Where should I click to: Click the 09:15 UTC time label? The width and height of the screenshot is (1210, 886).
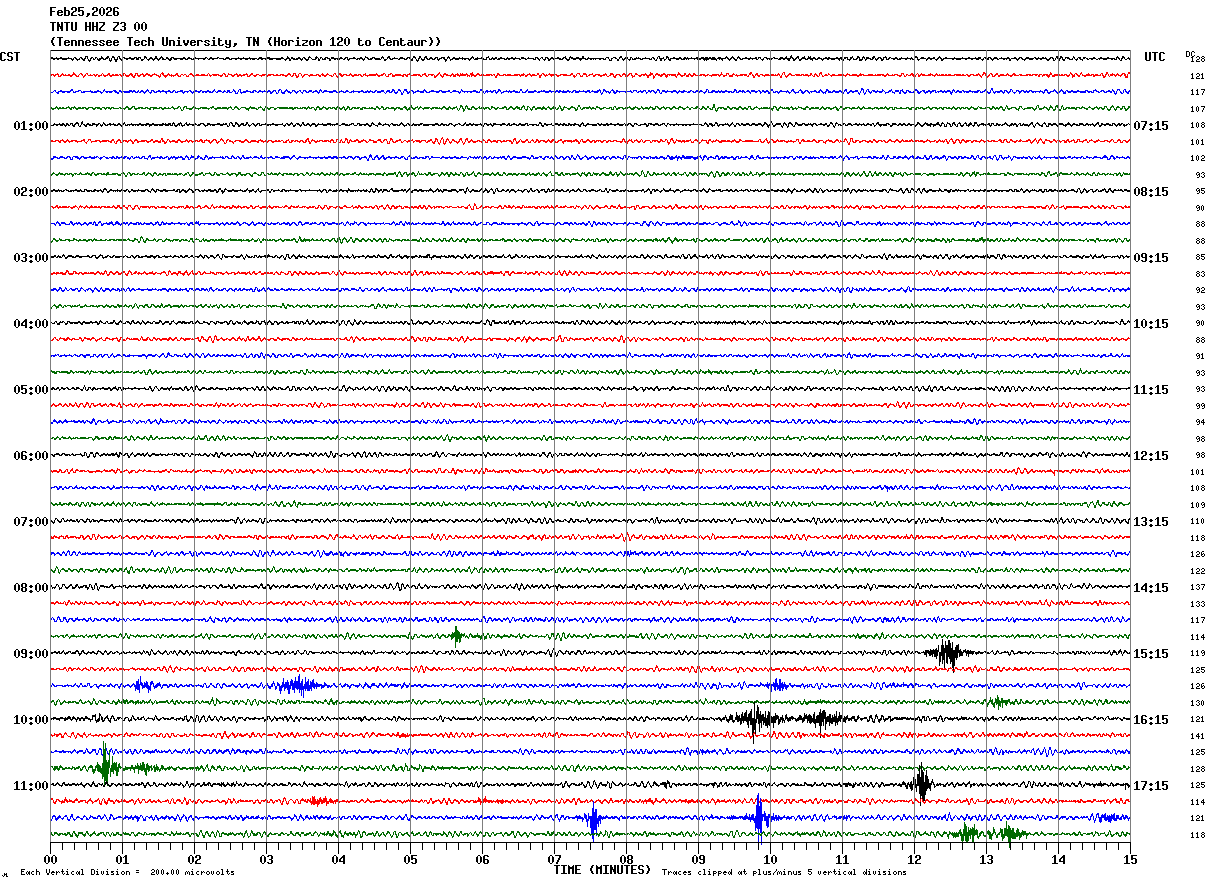tap(1150, 258)
